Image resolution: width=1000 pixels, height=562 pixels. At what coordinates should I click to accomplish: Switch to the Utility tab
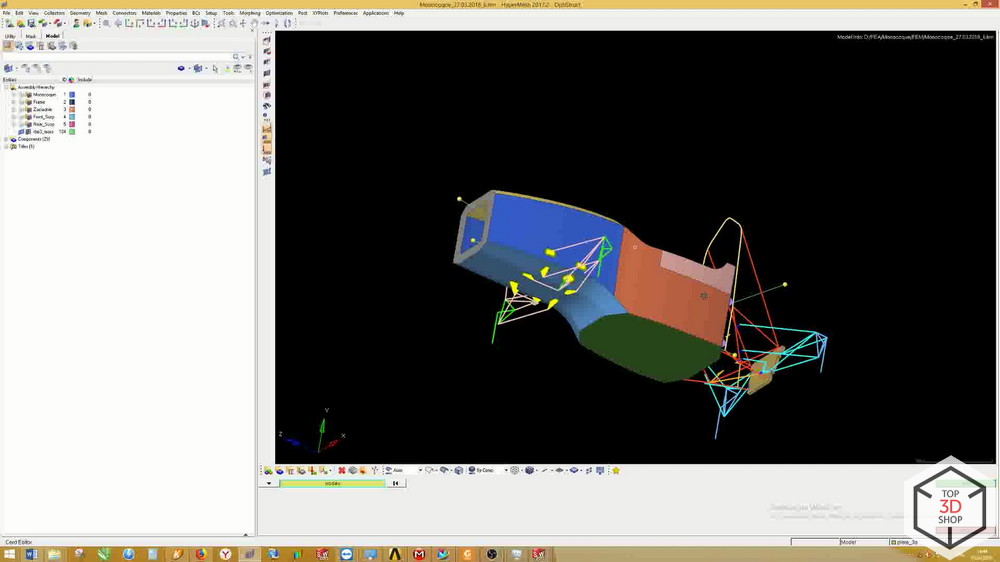click(x=10, y=36)
